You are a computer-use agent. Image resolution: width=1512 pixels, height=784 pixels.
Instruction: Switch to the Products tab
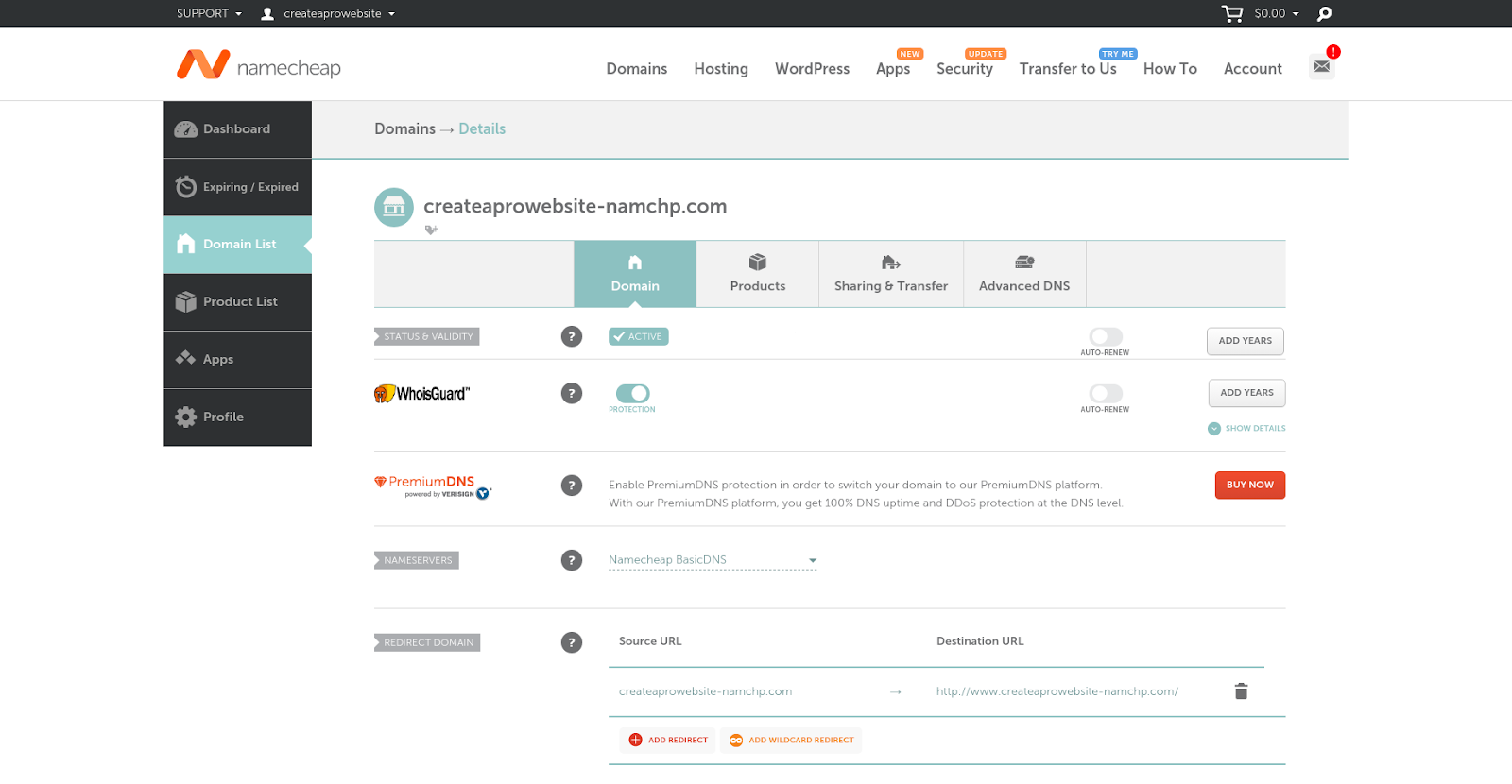(758, 274)
